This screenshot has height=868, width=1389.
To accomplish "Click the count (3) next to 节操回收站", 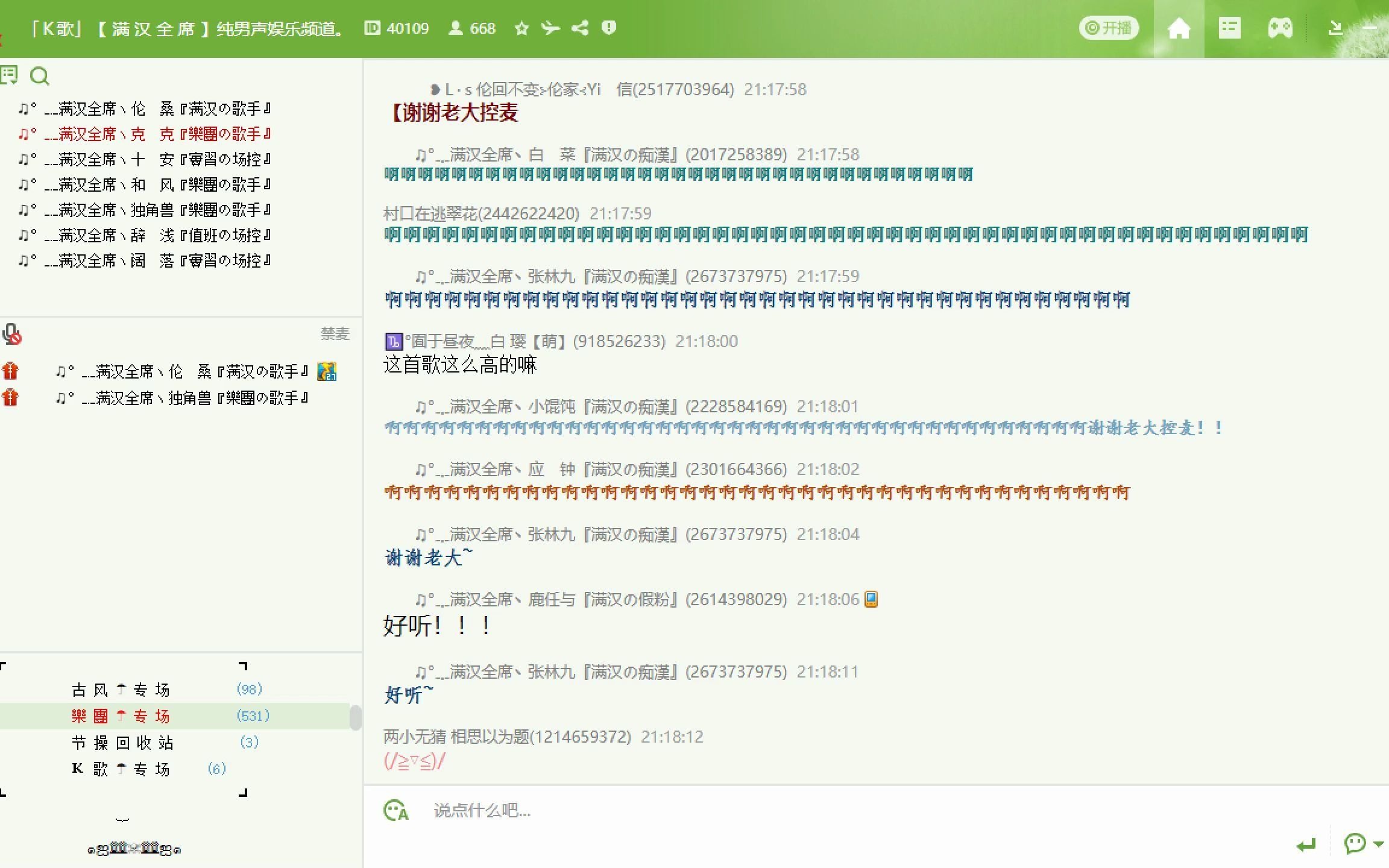I will pyautogui.click(x=250, y=743).
